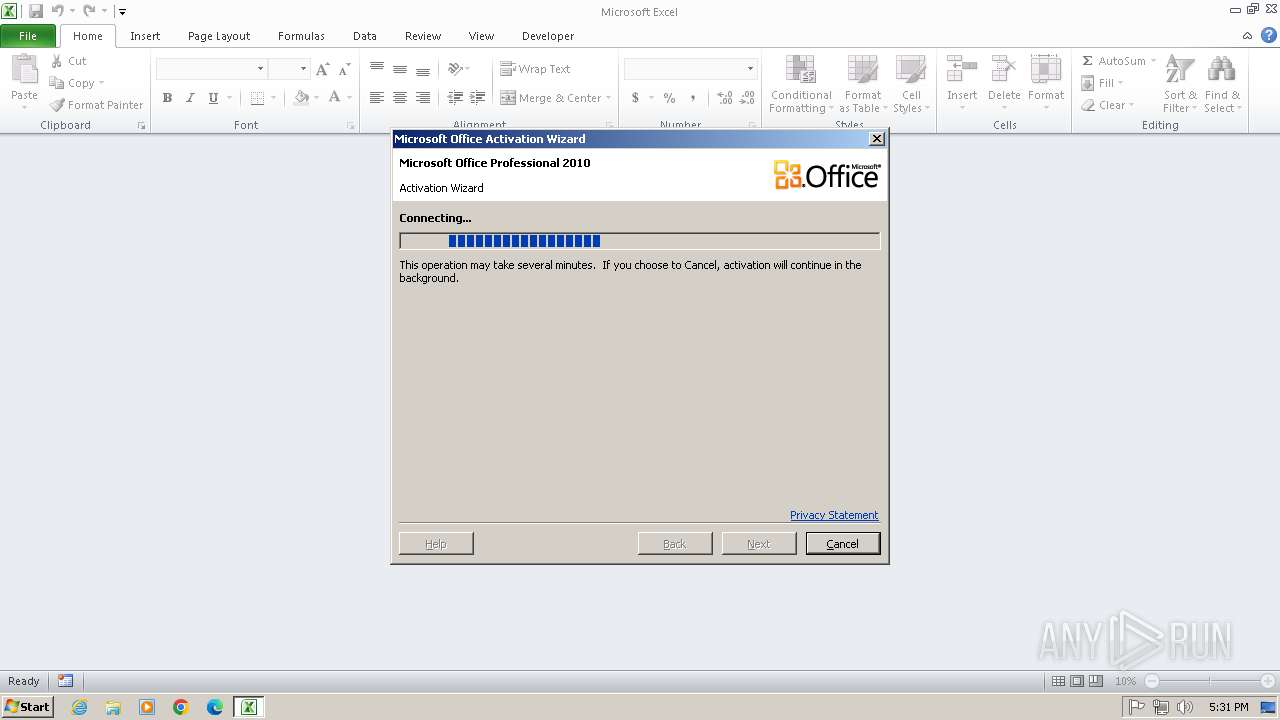Click the Cut scissors icon
Viewport: 1280px width, 720px height.
tap(57, 61)
